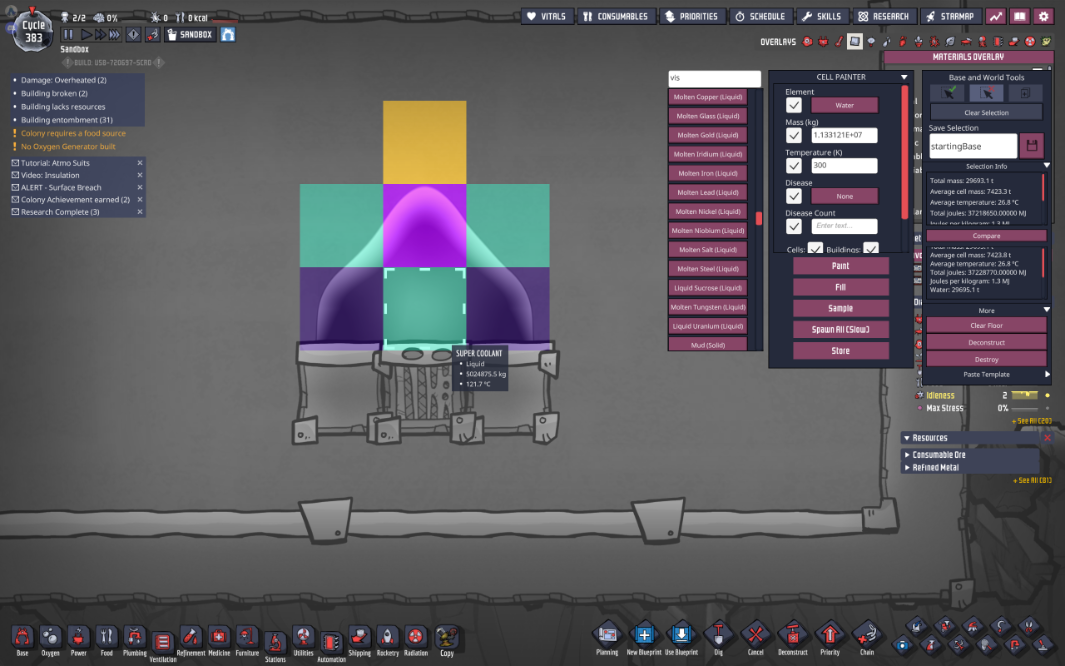Click the Paint button
1065x666 pixels.
pos(841,265)
